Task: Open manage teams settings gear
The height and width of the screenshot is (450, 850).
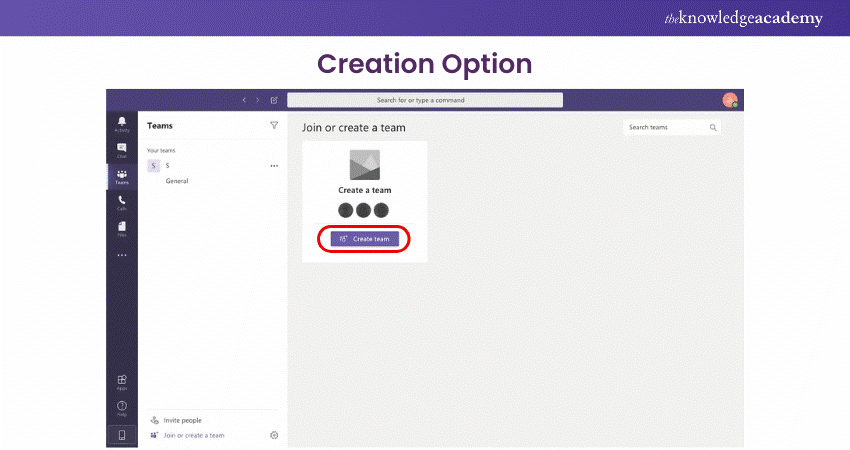Action: [x=274, y=435]
